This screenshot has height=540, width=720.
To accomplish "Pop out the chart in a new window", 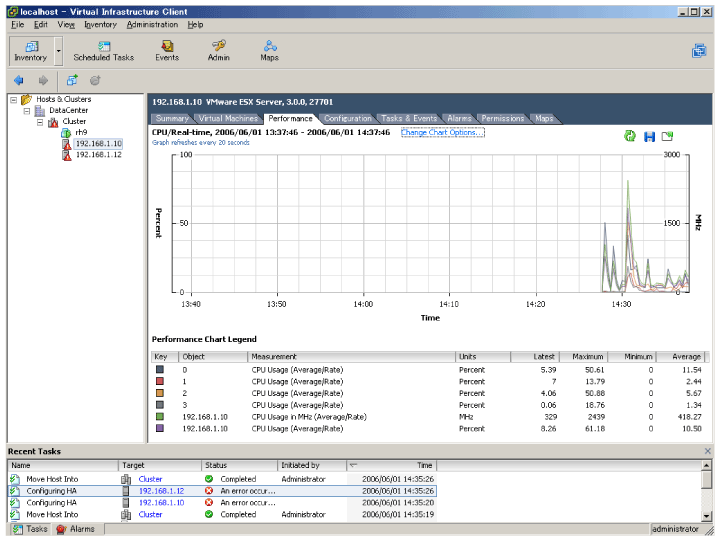I will [667, 136].
